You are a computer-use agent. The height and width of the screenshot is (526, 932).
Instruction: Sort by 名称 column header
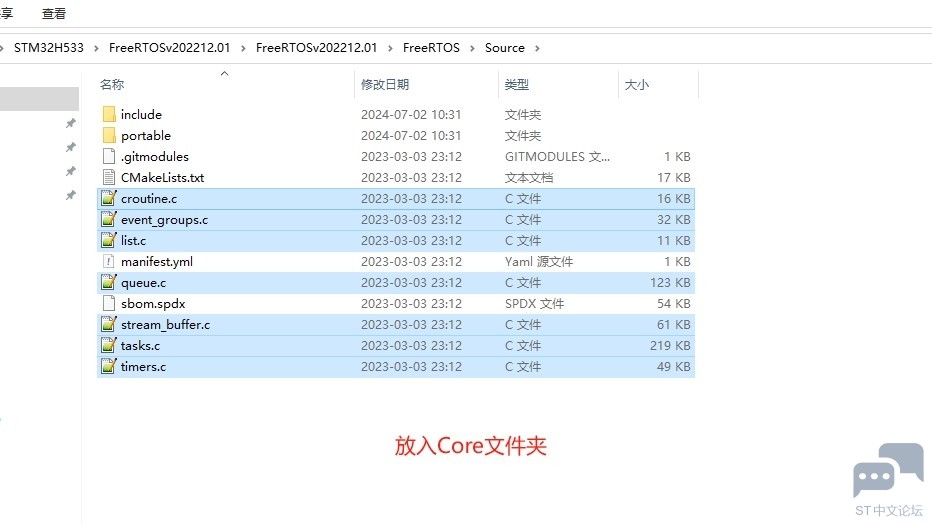tap(112, 84)
